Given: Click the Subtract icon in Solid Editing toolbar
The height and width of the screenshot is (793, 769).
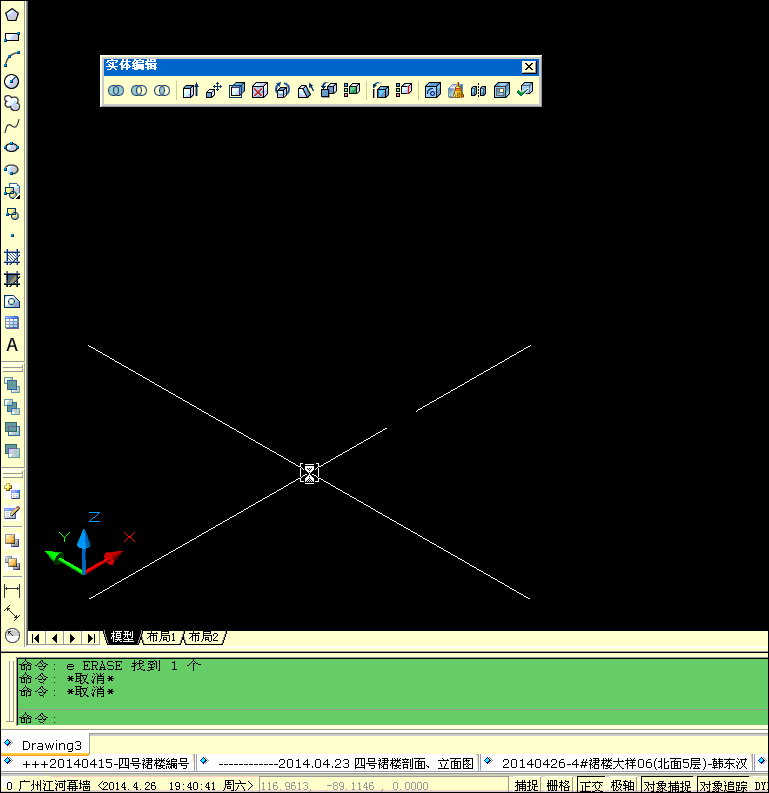Looking at the screenshot, I should pyautogui.click(x=139, y=91).
